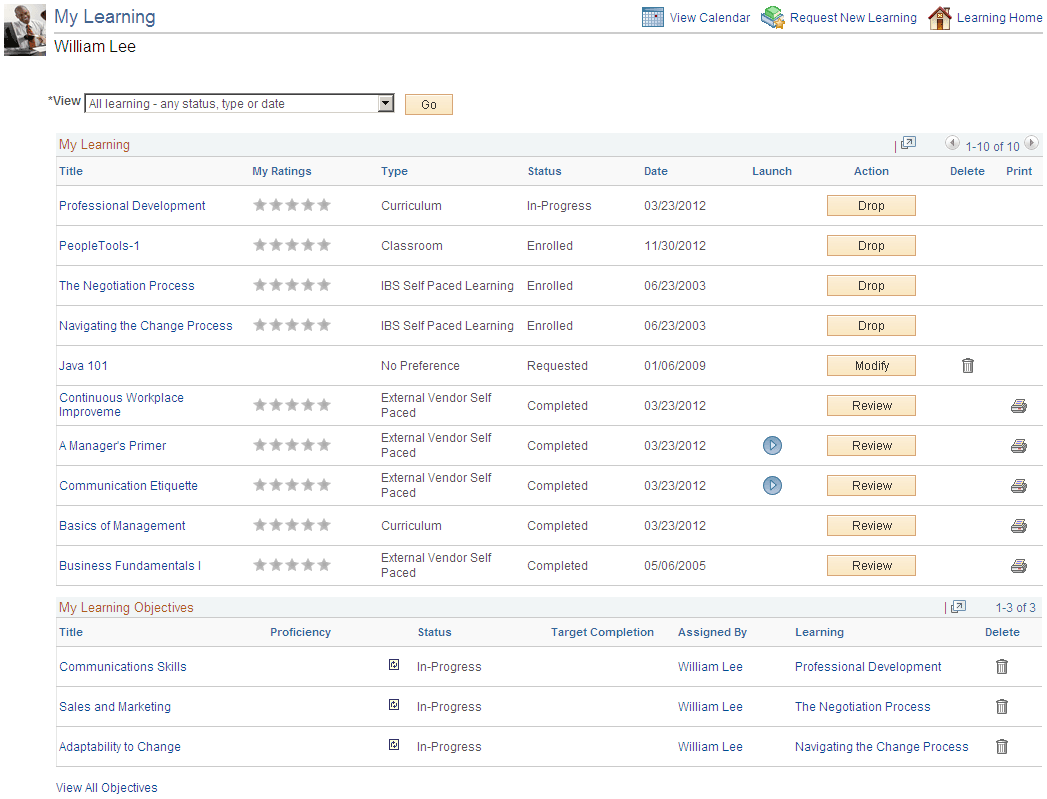Viewport: 1047px width, 799px height.
Task: Sort by the Status column header
Action: click(544, 171)
